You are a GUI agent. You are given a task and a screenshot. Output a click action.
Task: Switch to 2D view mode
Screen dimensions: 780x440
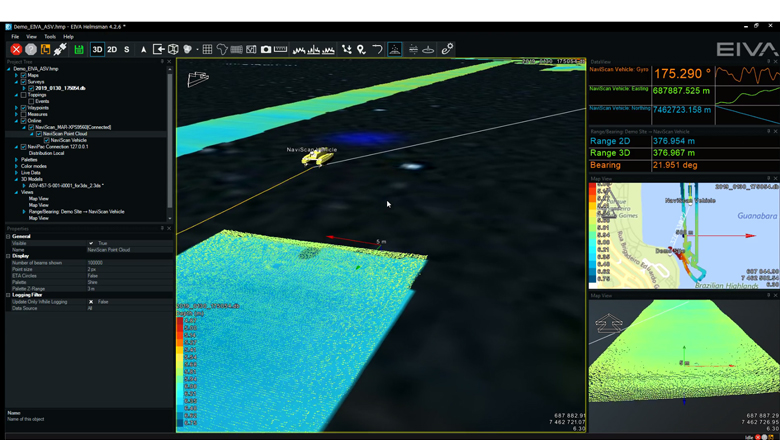point(112,49)
